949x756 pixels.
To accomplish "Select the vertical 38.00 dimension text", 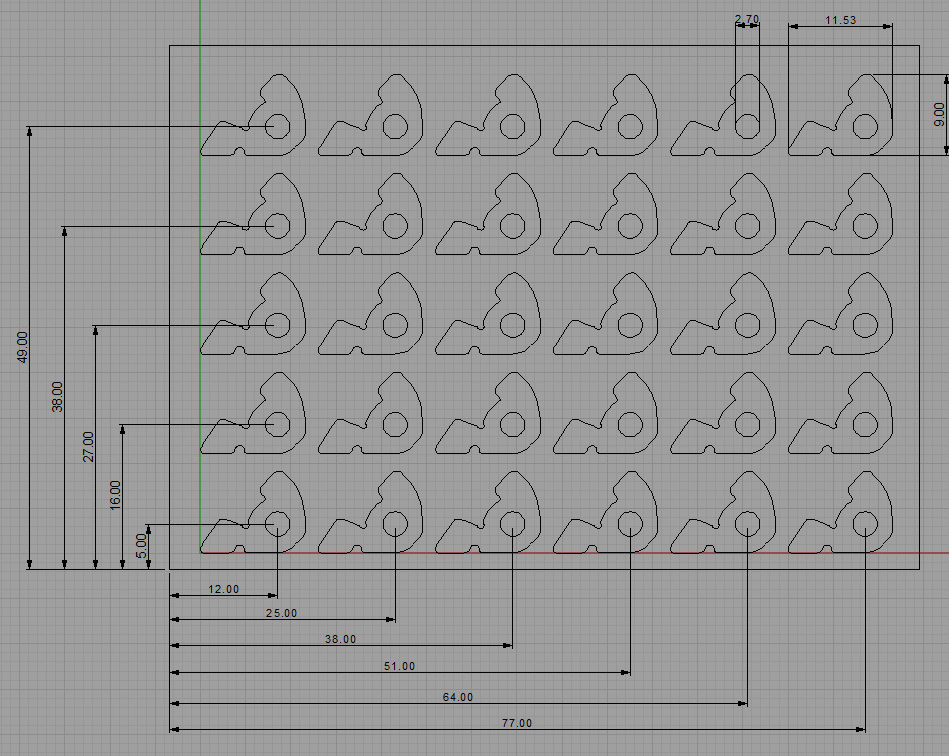I will click(57, 397).
